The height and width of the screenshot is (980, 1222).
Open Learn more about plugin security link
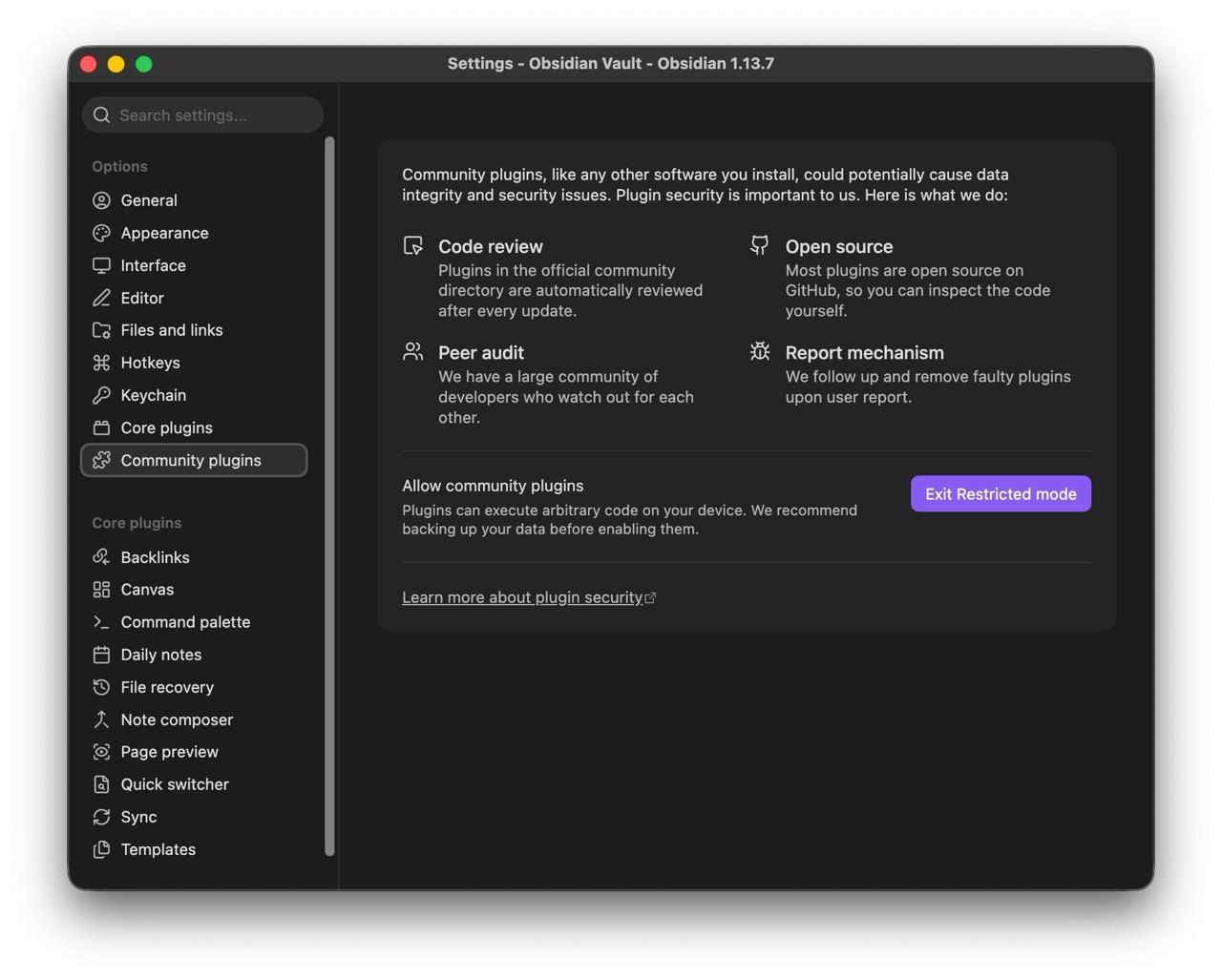click(x=529, y=597)
